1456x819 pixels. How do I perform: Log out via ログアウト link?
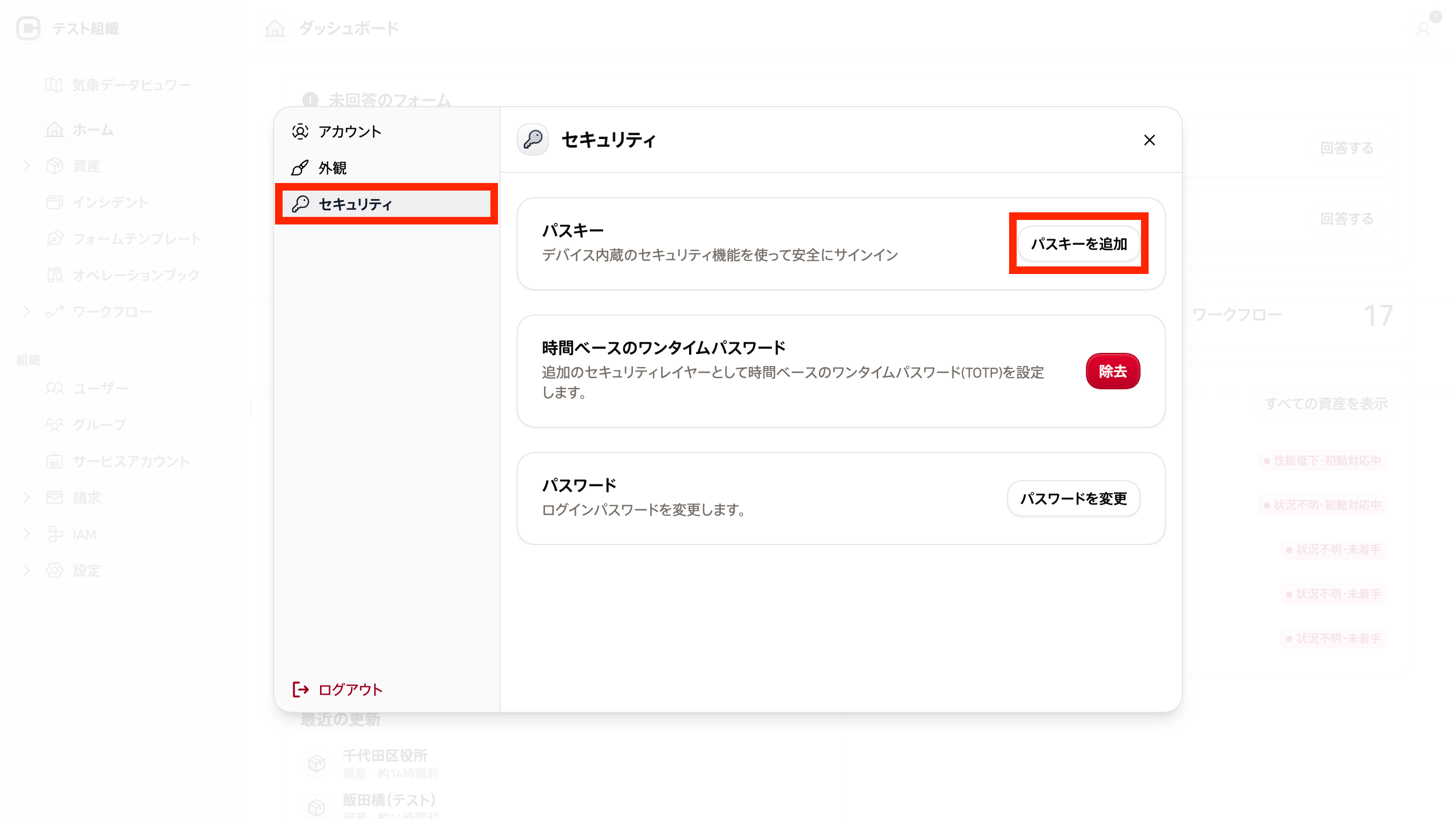click(x=337, y=690)
